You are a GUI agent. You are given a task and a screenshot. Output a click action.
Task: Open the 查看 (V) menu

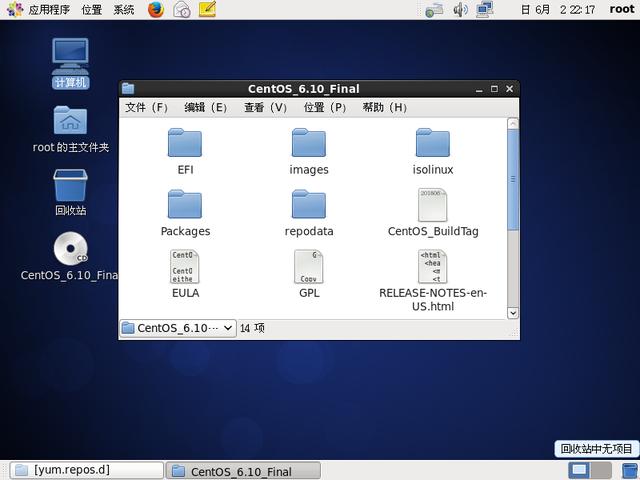[x=265, y=107]
